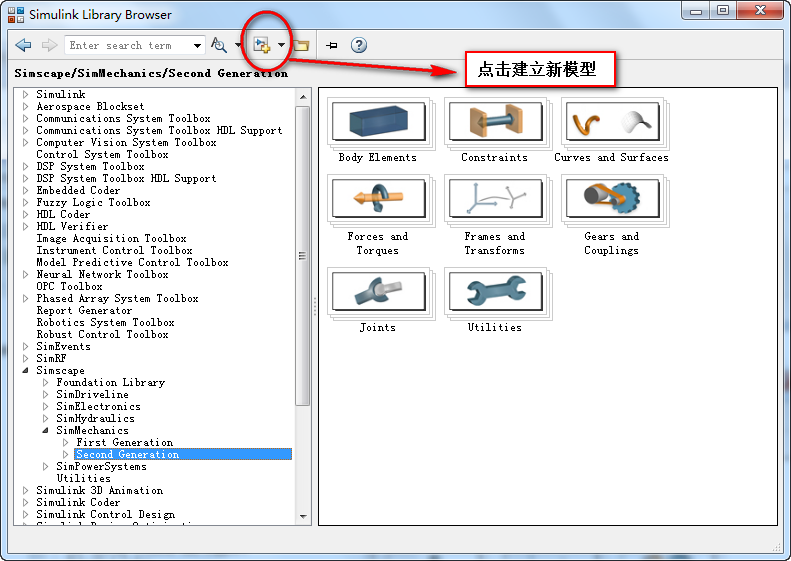This screenshot has width=791, height=561.
Task: Expand the Fuzzy Logic Toolbox node
Action: [x=25, y=202]
